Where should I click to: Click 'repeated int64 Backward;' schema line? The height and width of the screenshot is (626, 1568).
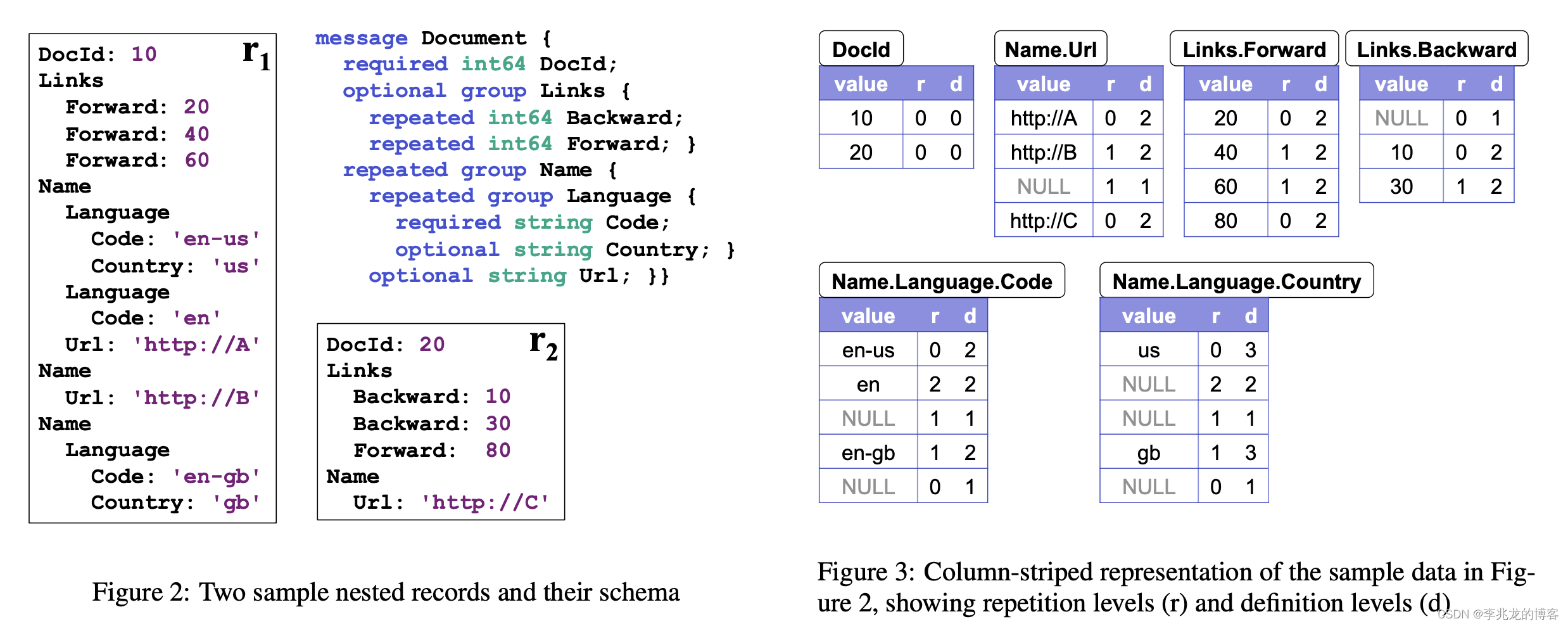[526, 118]
